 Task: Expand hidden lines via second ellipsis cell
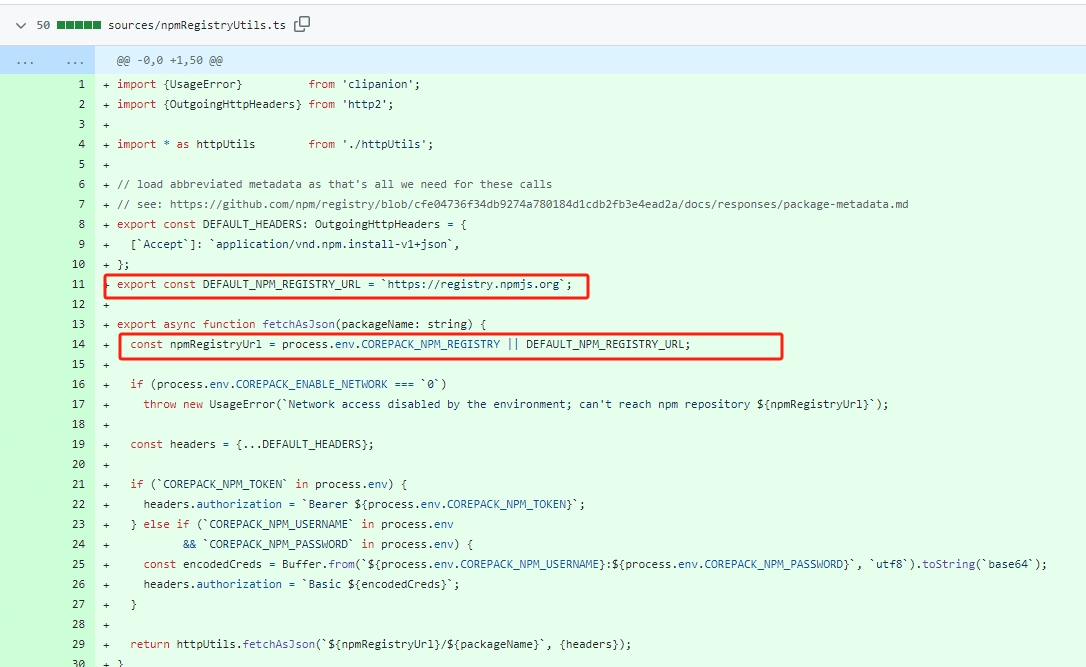pos(72,60)
